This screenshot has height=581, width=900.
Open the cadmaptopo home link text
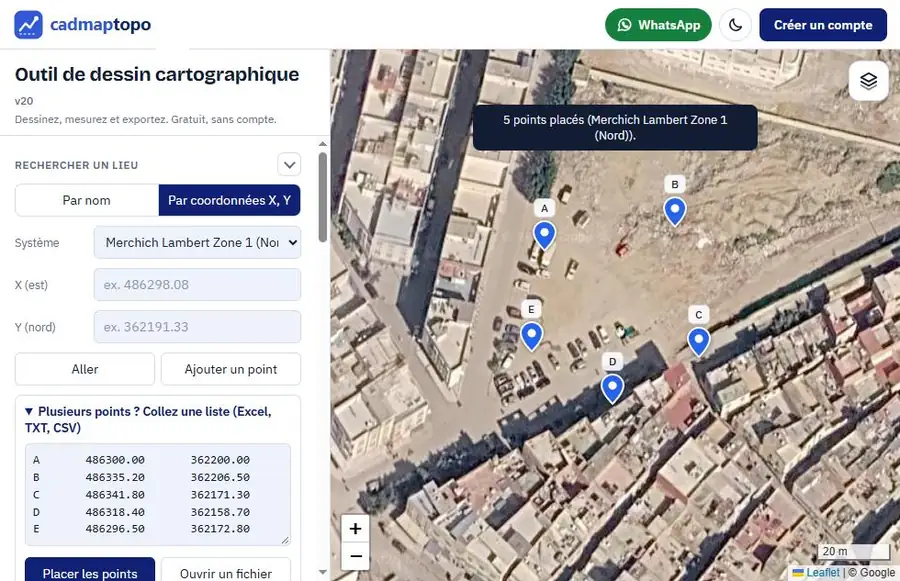pos(100,25)
